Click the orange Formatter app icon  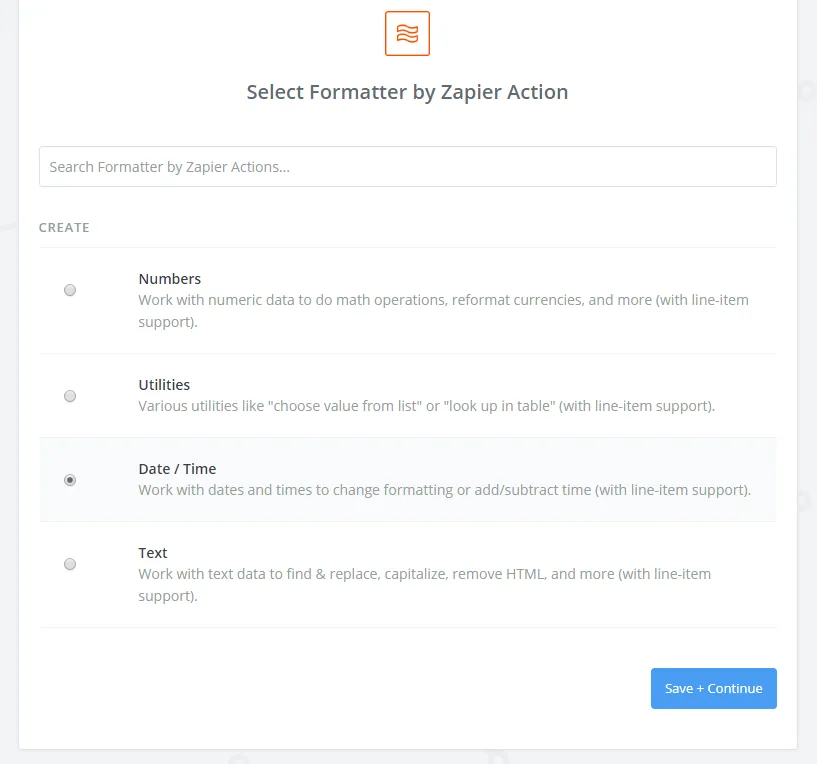[407, 33]
